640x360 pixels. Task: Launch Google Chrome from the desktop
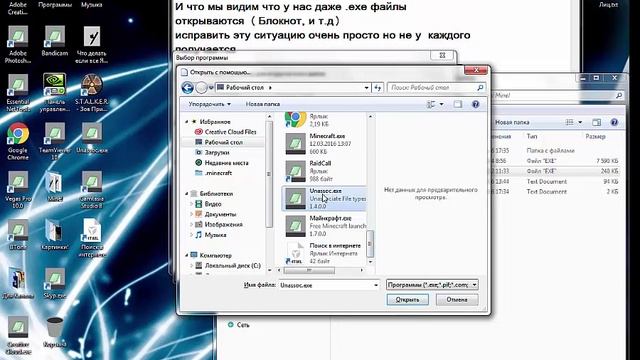(18, 142)
